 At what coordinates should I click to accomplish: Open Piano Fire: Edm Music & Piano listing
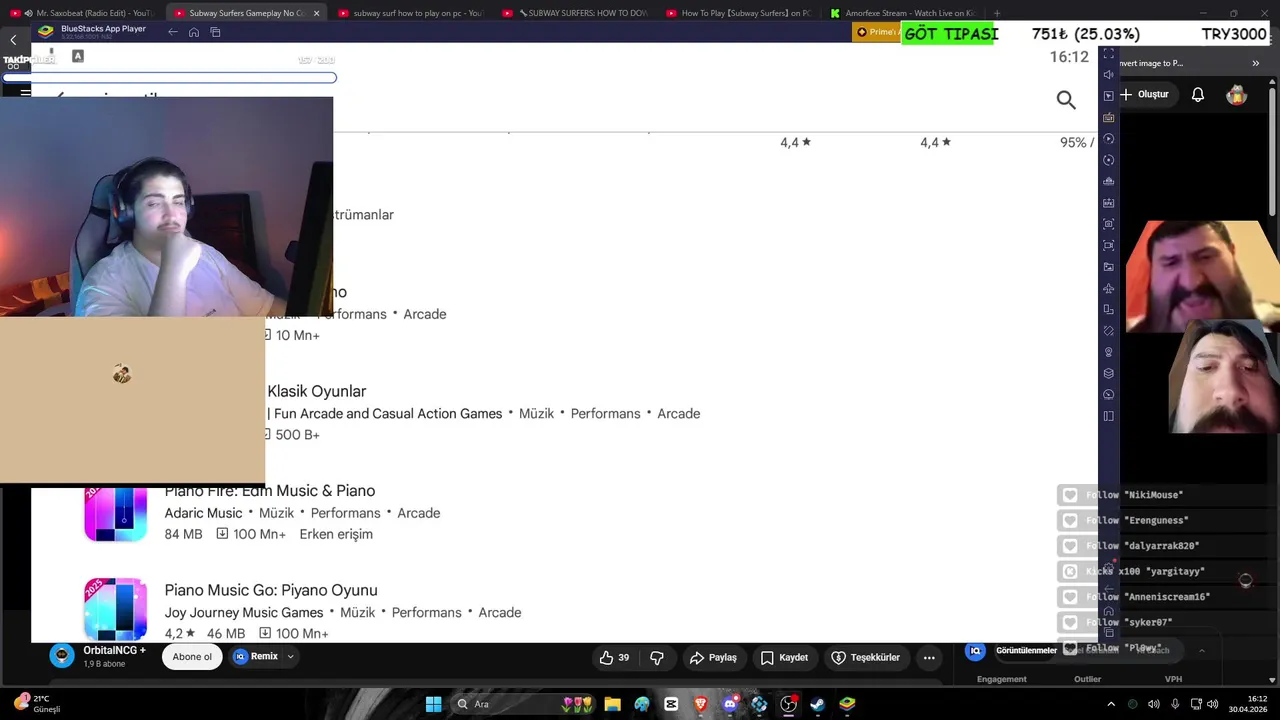270,491
